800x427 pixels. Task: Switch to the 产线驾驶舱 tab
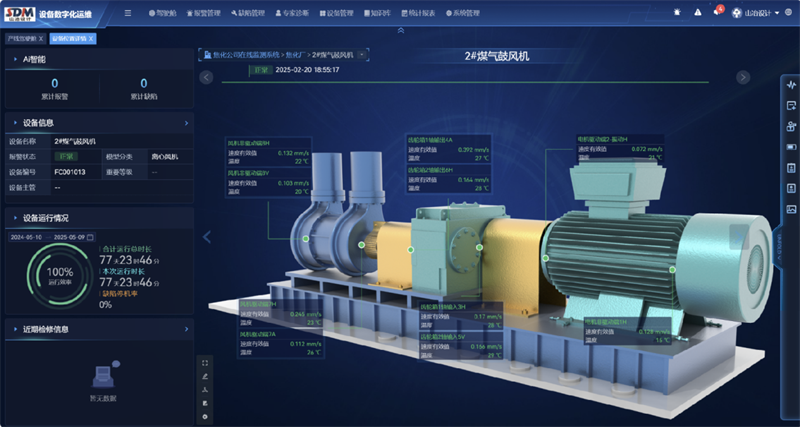coord(20,38)
